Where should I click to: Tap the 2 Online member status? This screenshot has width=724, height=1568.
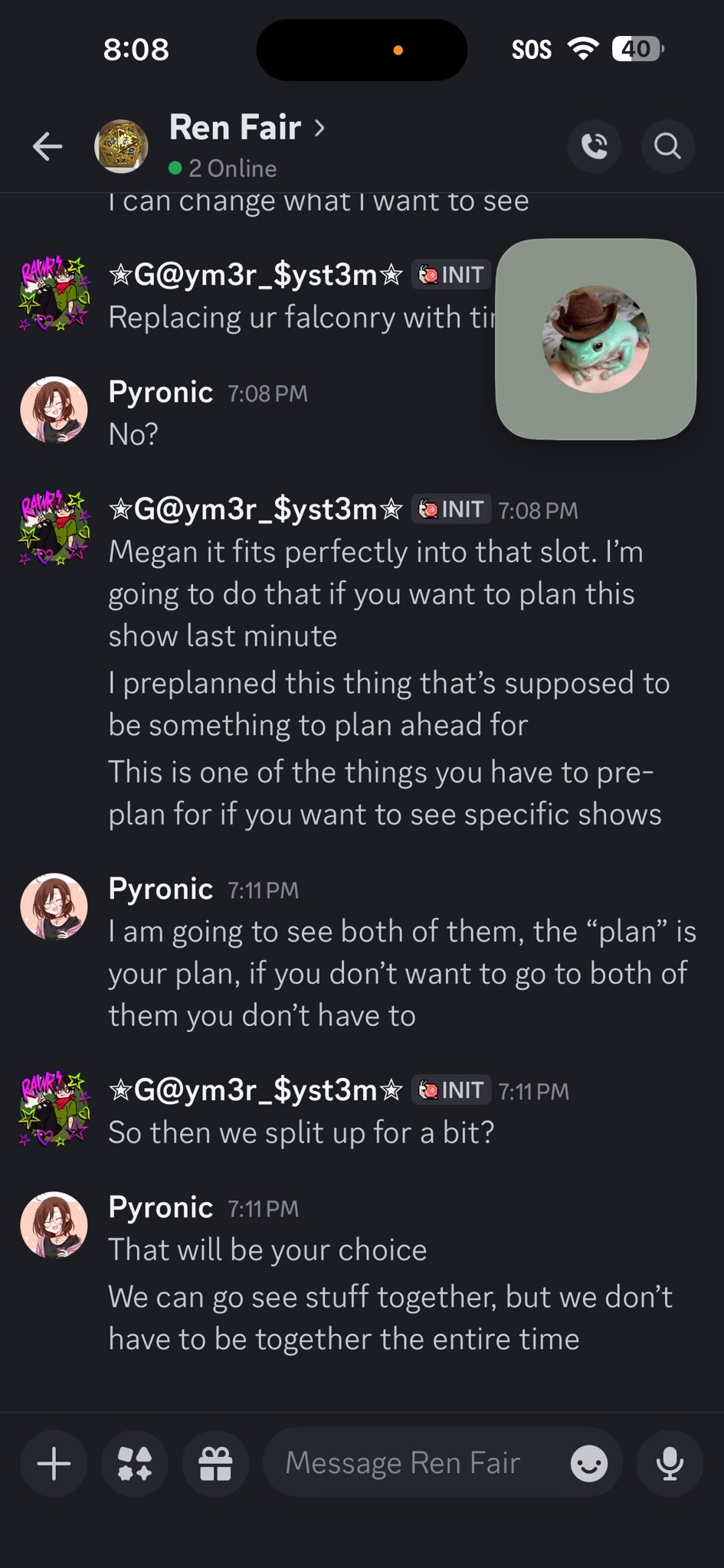[232, 168]
